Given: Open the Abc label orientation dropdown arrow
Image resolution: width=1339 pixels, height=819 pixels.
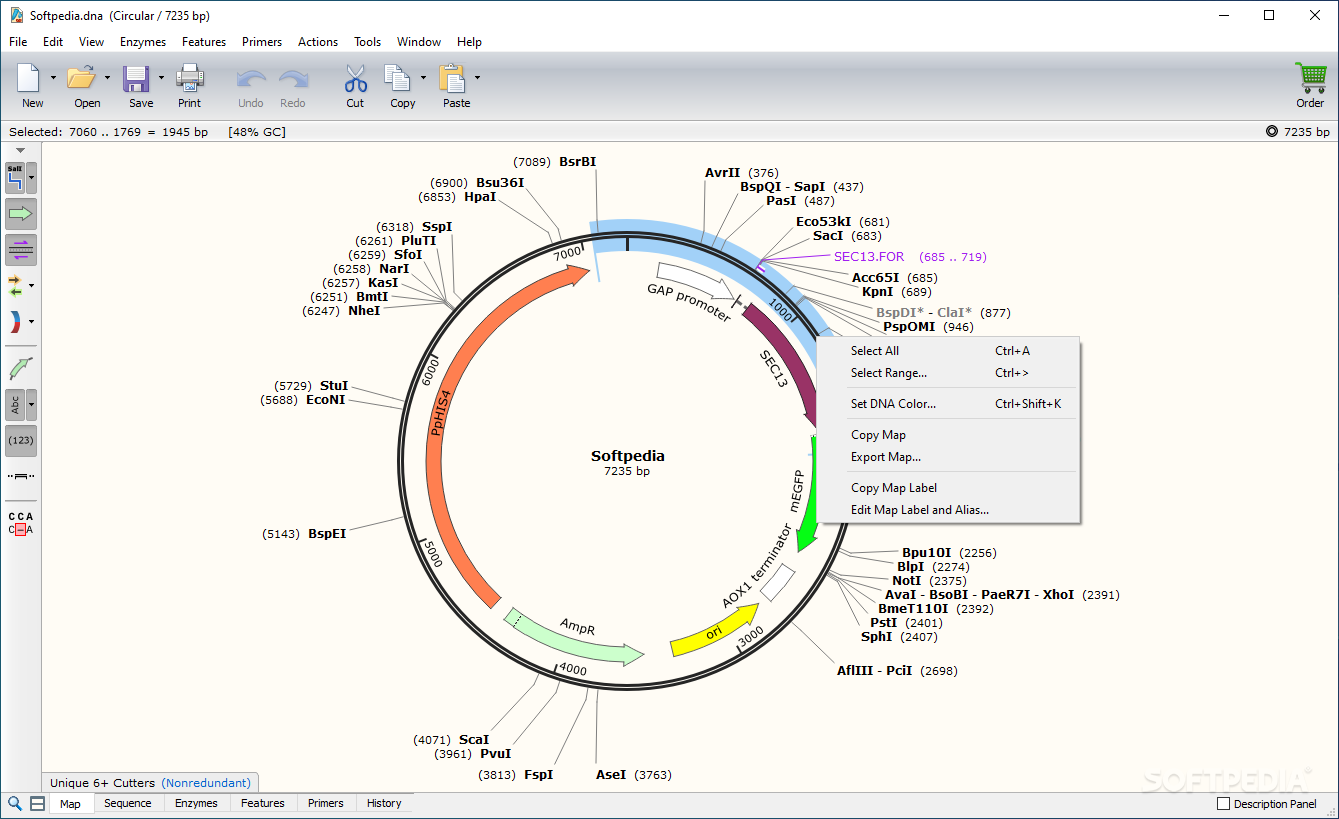Looking at the screenshot, I should [32, 404].
